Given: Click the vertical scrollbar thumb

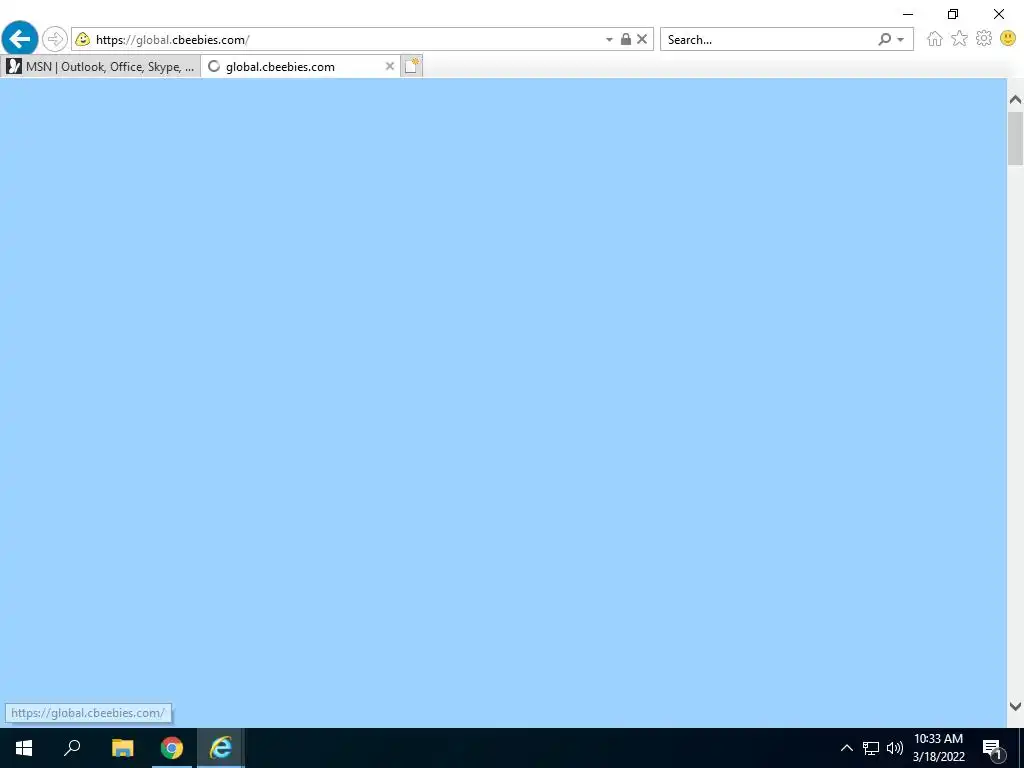Looking at the screenshot, I should point(1015,138).
